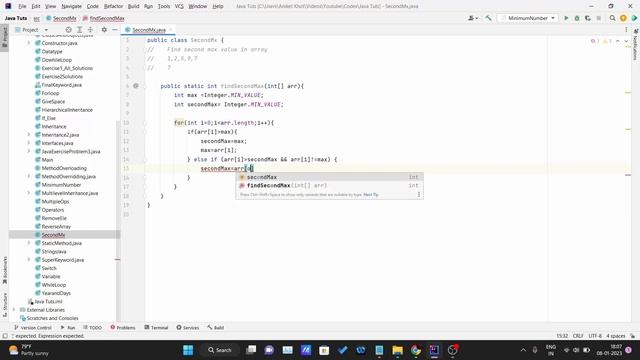640x360 pixels.
Task: Expand Inheritance2.java tree node
Action: coord(29,135)
